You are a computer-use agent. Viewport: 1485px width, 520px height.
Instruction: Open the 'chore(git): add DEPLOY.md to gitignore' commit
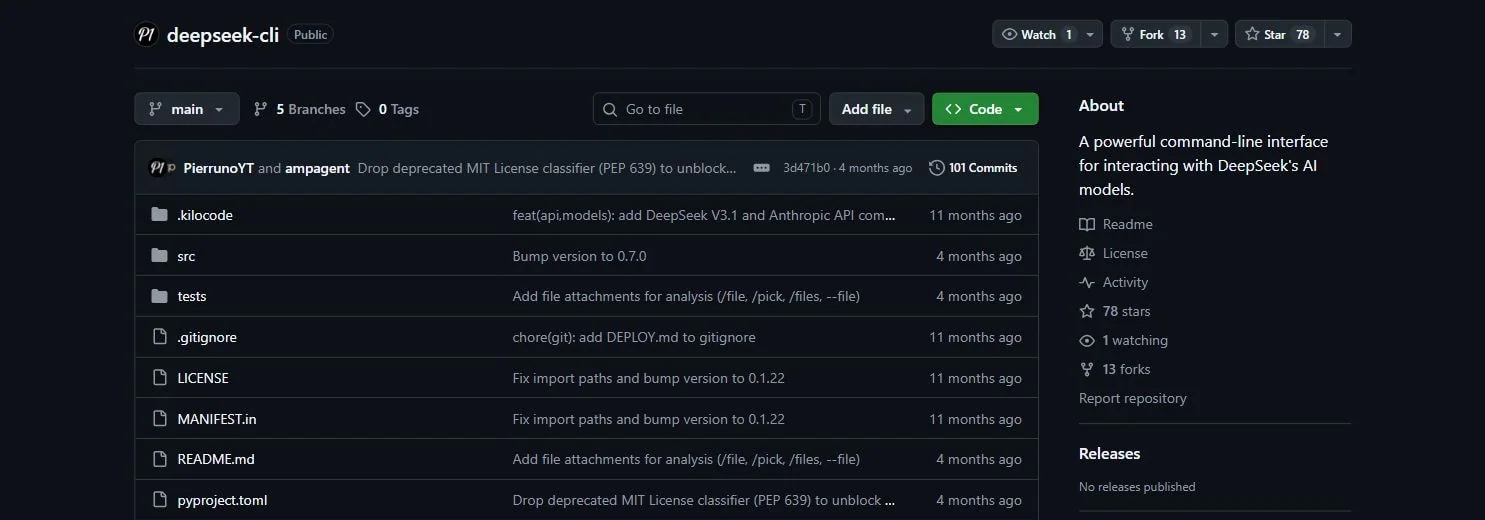(634, 337)
